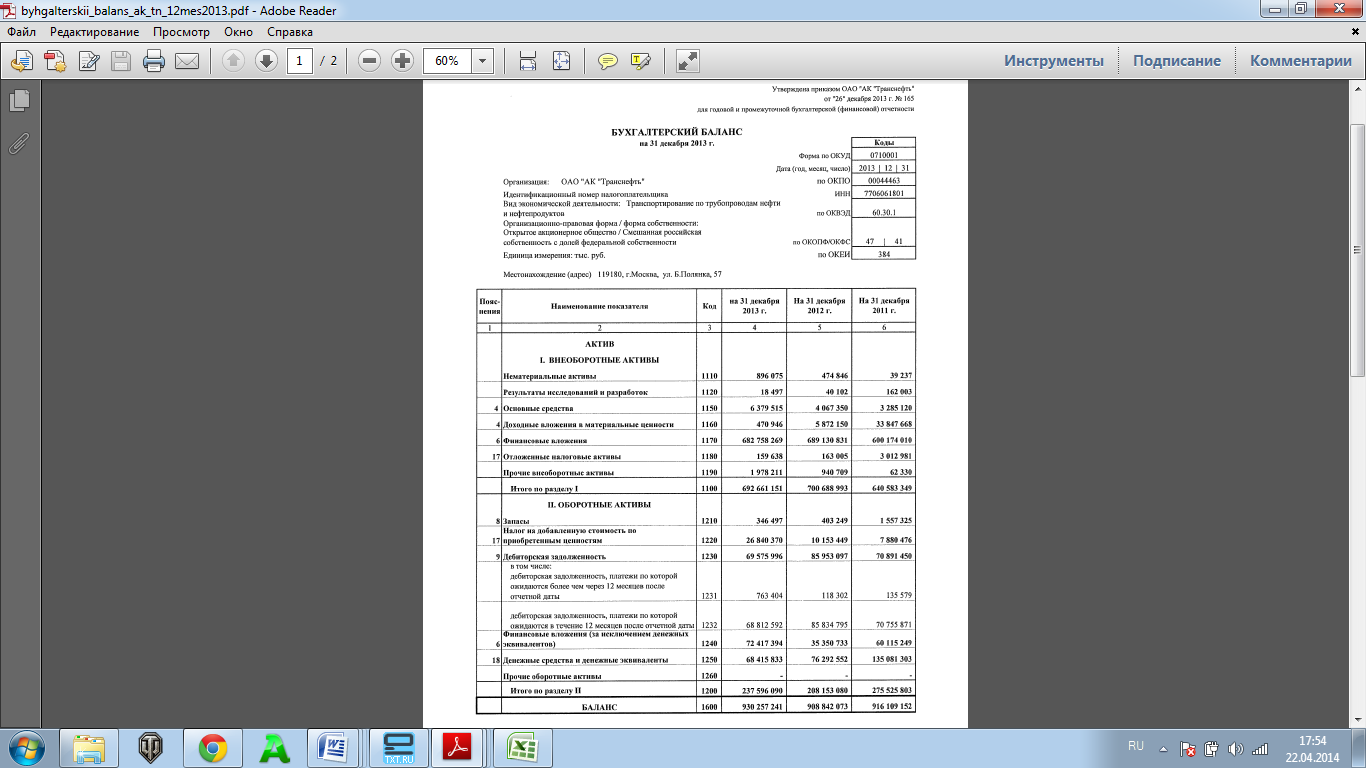Open green A application in taskbar

275,748
